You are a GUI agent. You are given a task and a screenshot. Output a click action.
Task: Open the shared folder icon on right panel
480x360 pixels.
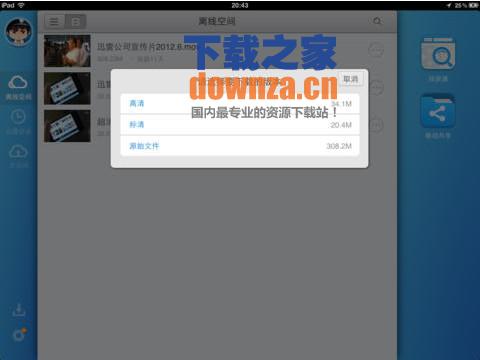438,111
